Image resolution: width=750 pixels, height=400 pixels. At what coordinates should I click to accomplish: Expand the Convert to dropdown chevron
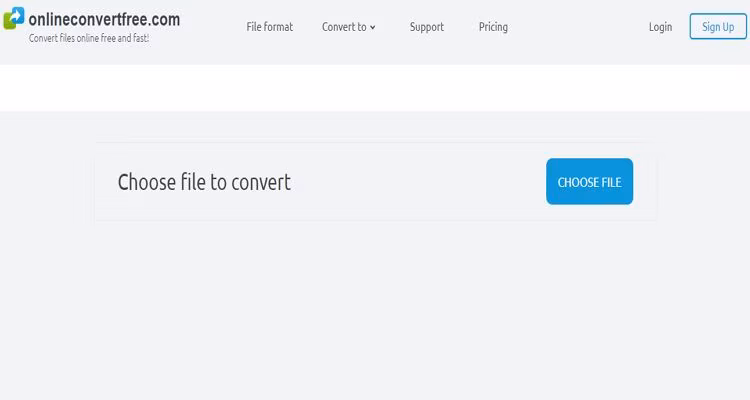click(373, 28)
